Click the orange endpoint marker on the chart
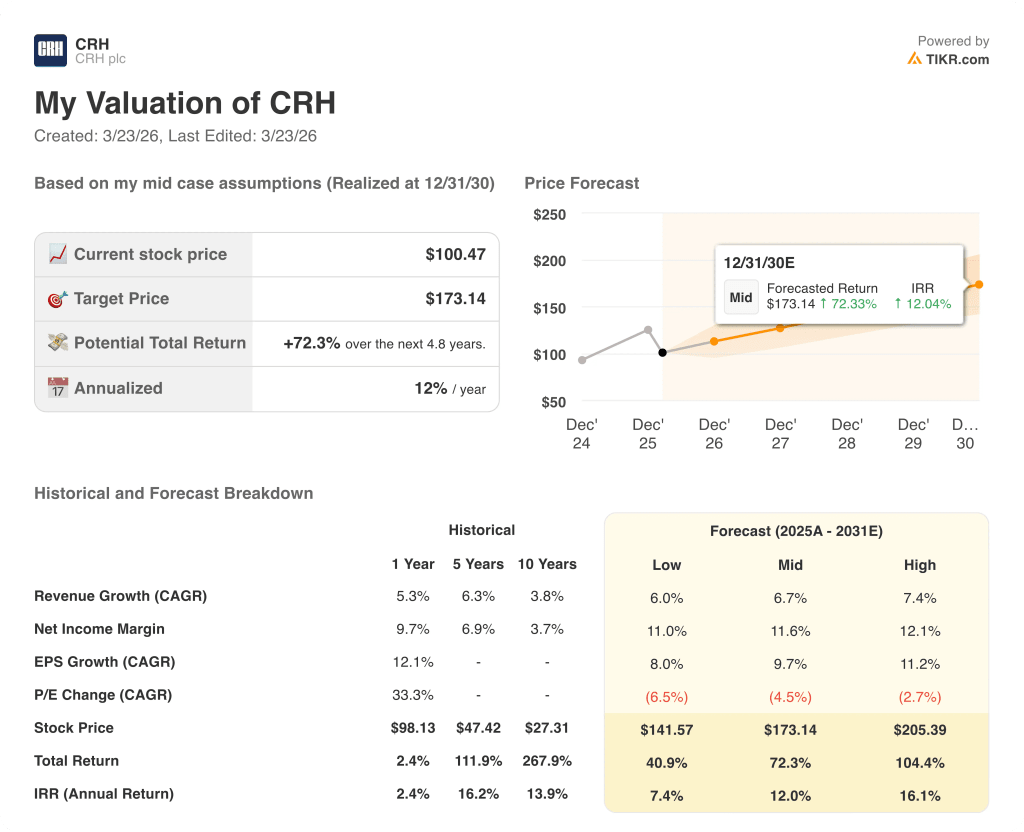The height and width of the screenshot is (832, 1024). click(x=977, y=285)
